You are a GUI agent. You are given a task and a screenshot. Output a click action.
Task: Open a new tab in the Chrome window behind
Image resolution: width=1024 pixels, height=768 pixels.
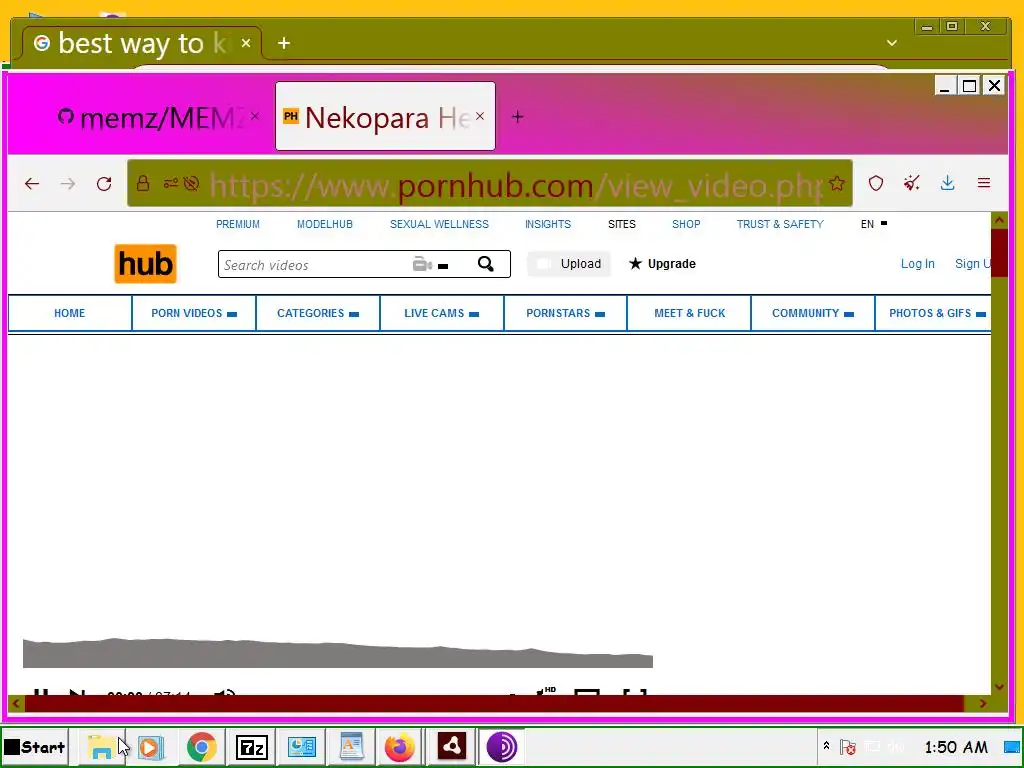tap(283, 44)
